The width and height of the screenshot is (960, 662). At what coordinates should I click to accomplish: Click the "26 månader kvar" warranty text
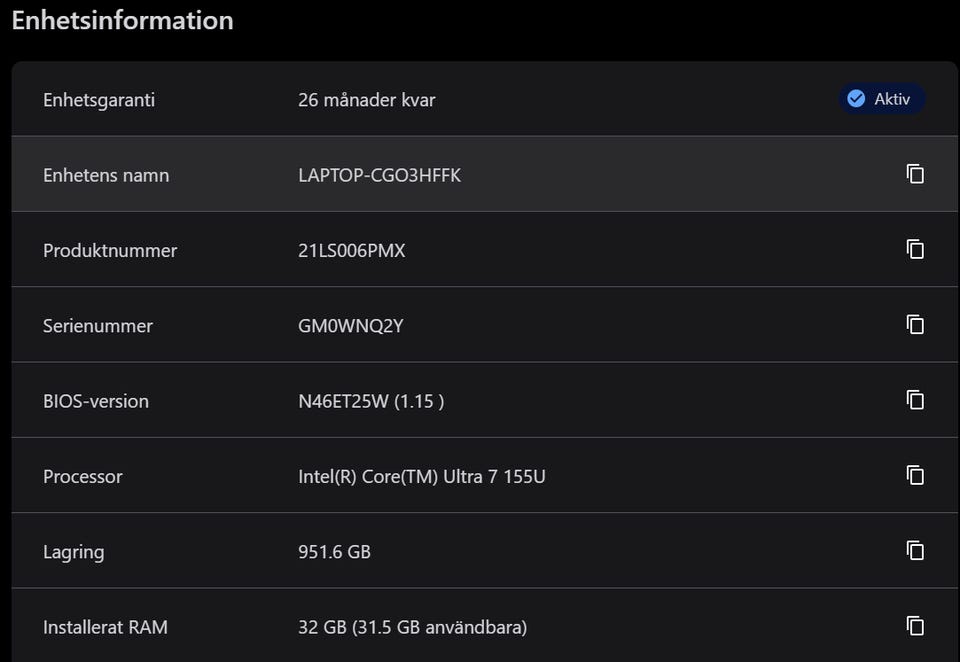(x=366, y=100)
